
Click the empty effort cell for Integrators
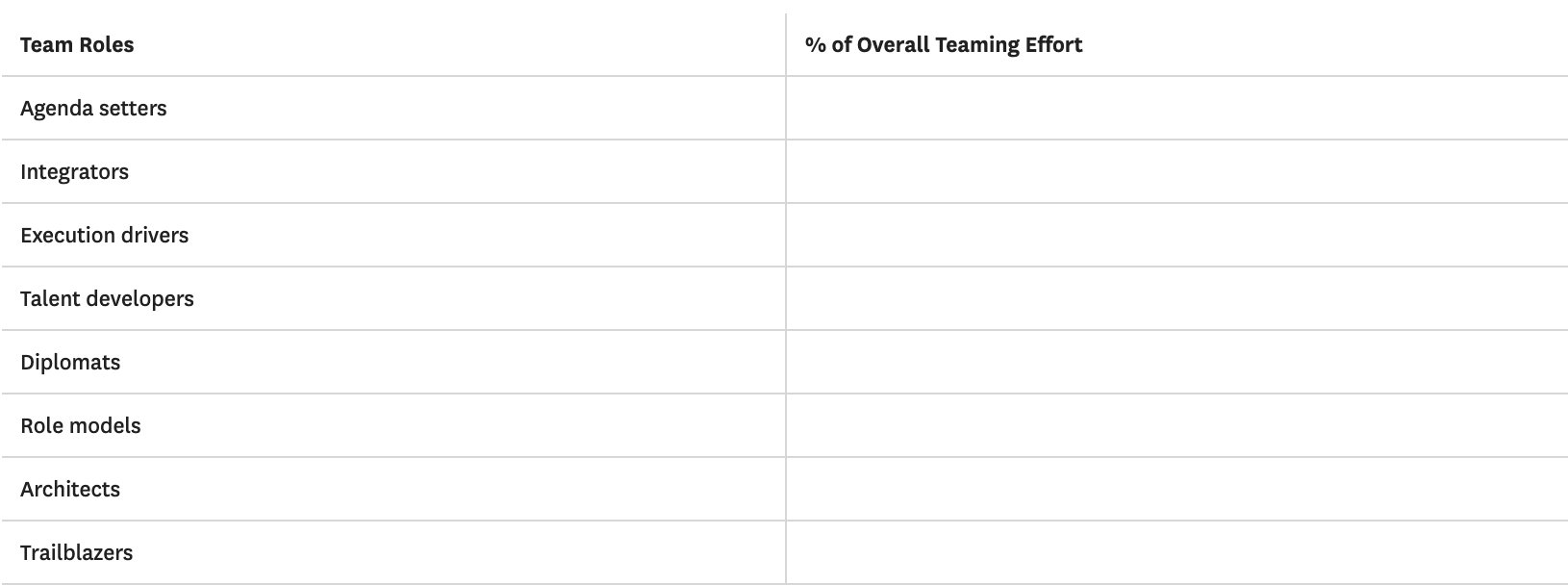coord(1176,172)
